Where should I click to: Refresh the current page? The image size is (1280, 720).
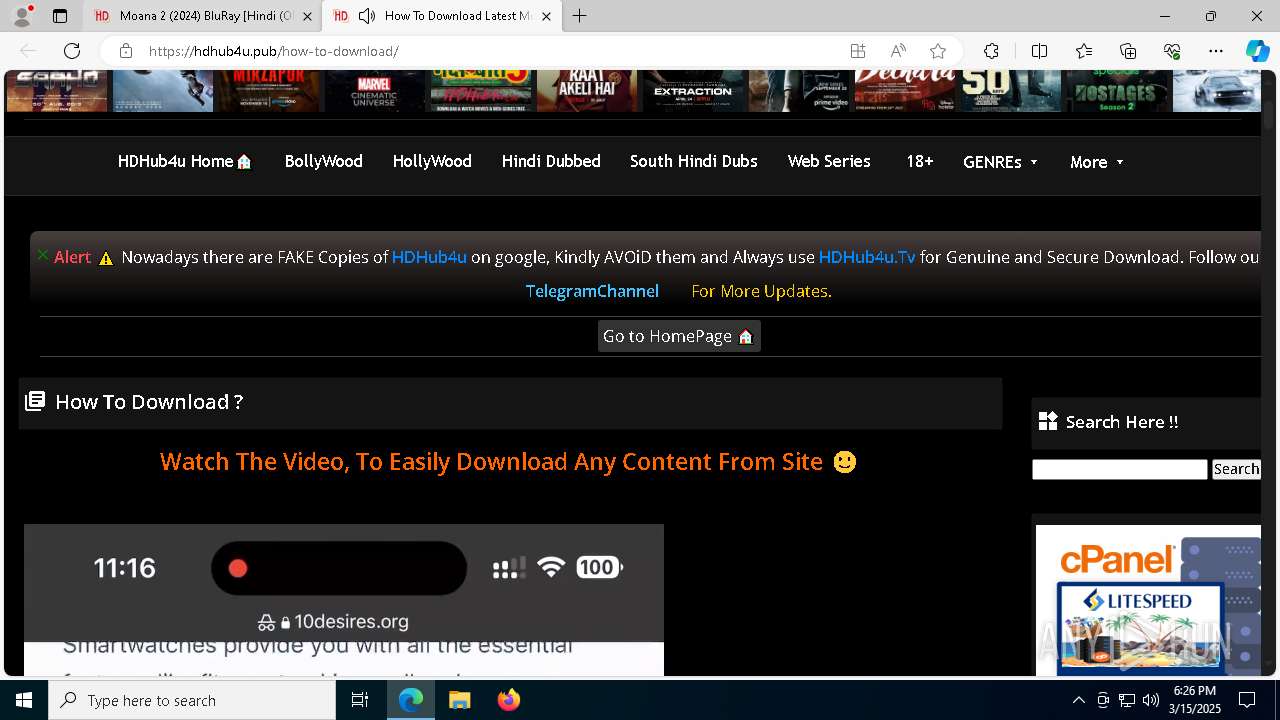72,51
